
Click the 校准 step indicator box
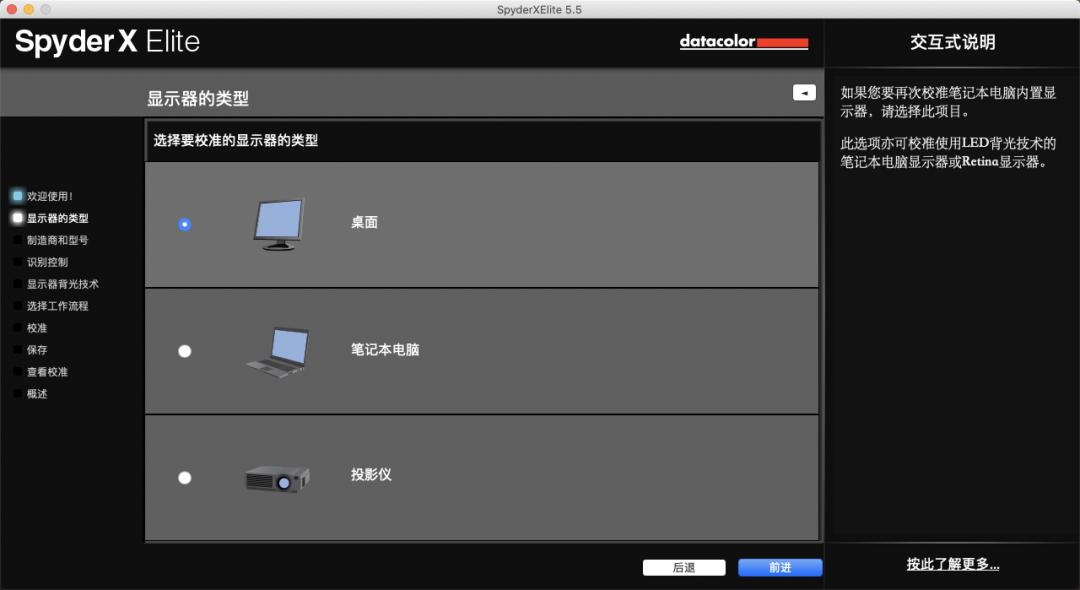[18, 328]
